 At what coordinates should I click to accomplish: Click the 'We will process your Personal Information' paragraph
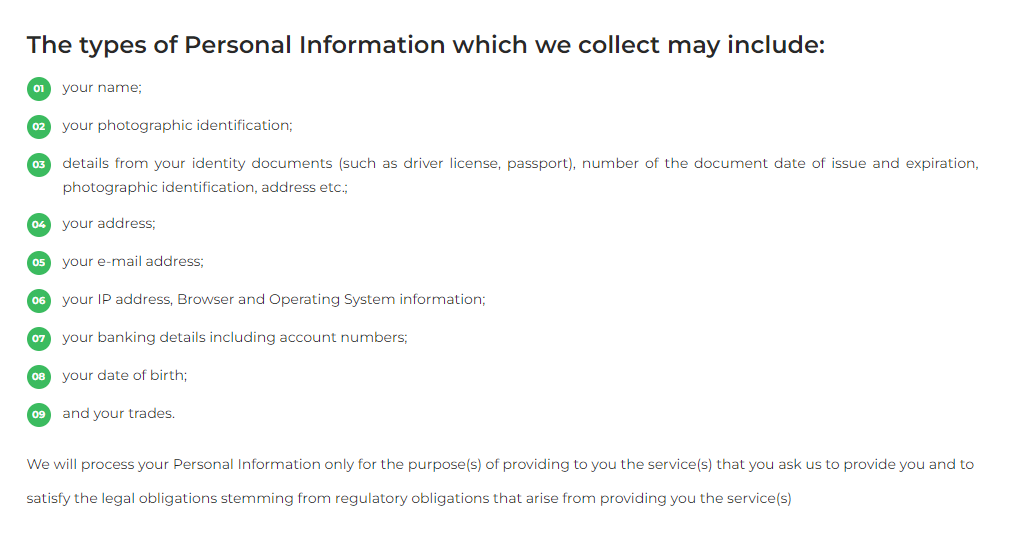pyautogui.click(x=500, y=481)
